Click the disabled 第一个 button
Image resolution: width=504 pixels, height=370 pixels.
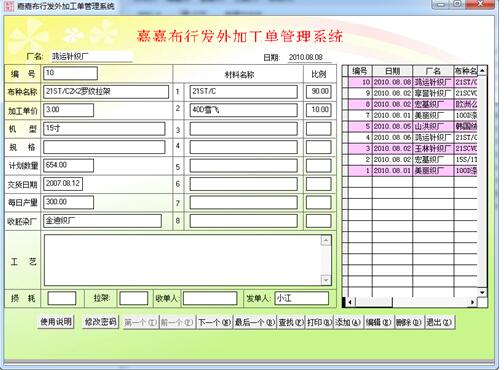pyautogui.click(x=141, y=322)
